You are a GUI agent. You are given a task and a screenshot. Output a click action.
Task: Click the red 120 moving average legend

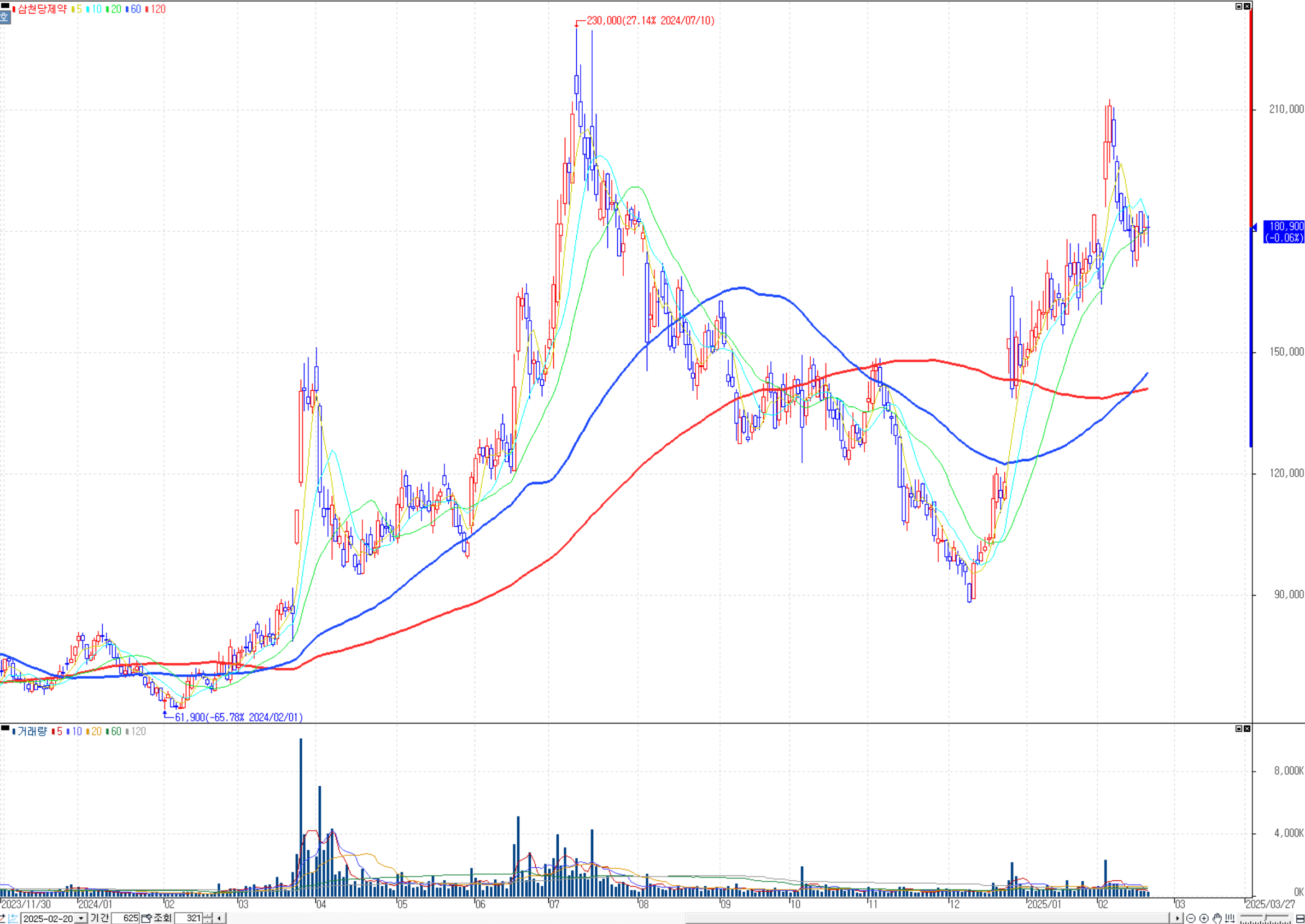(156, 9)
